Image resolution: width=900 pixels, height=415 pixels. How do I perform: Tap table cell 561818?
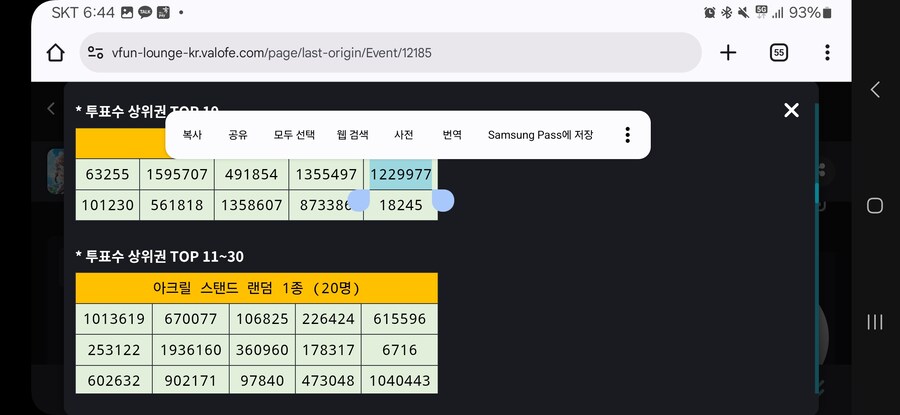click(x=177, y=205)
